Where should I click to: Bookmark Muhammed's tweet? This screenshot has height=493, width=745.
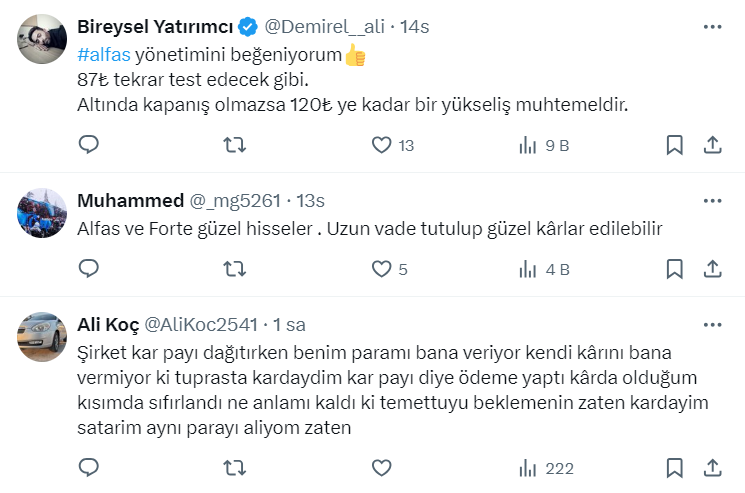coord(675,269)
